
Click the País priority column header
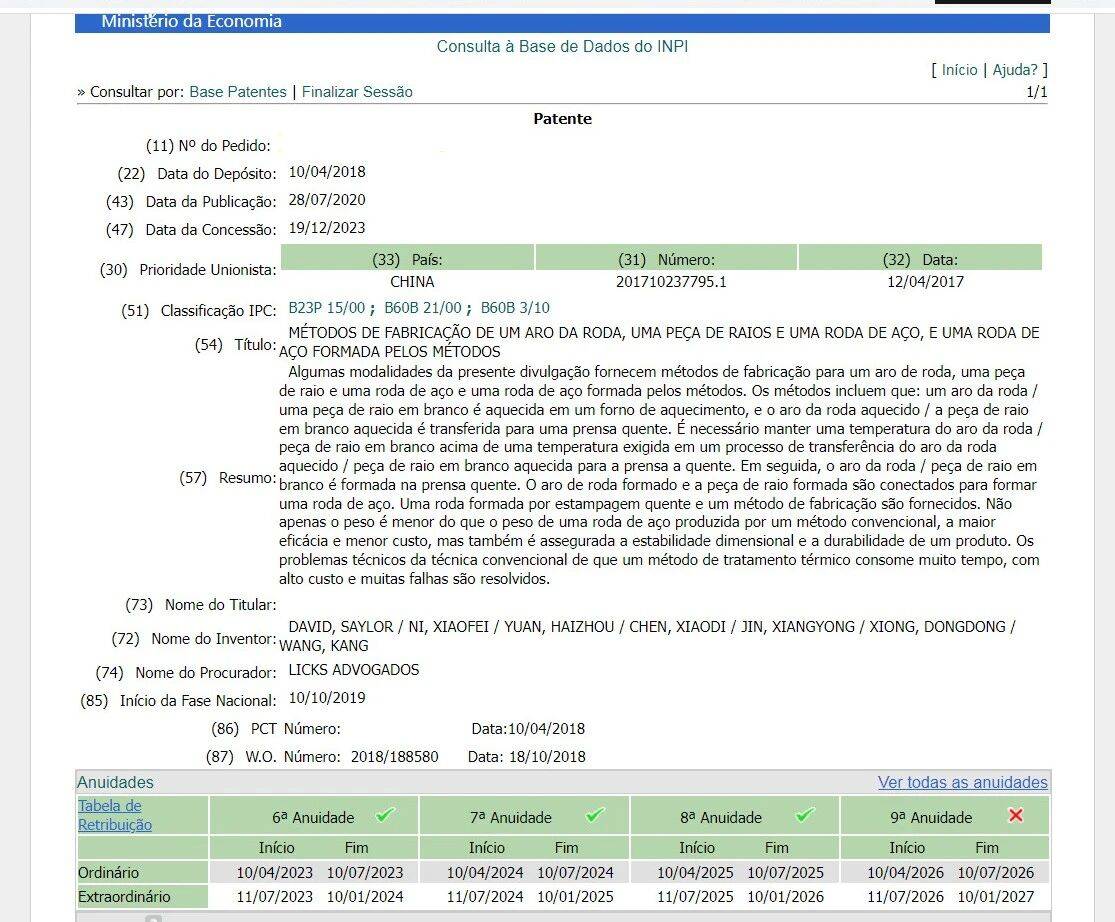407,259
